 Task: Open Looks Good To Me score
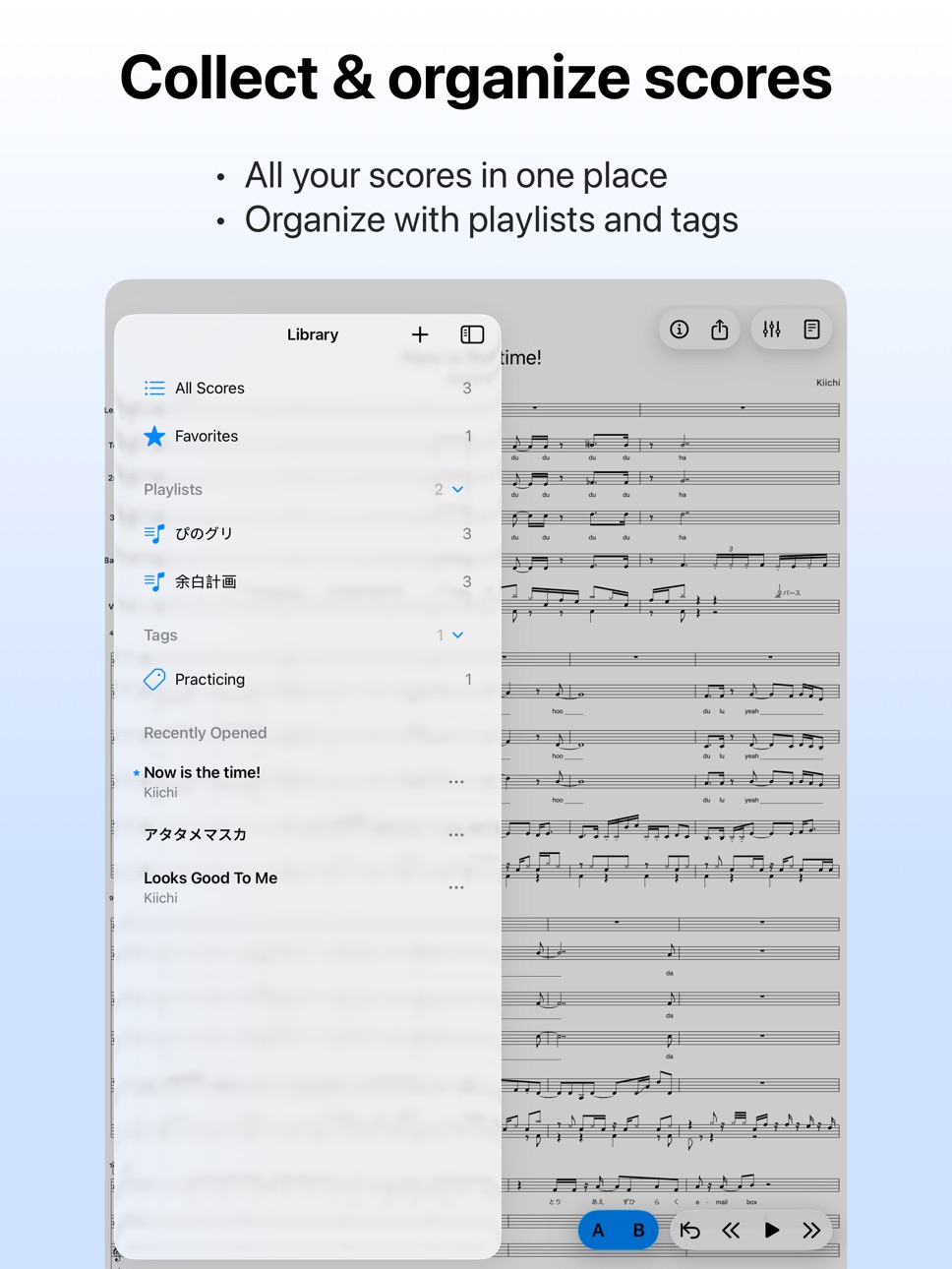[x=308, y=886]
